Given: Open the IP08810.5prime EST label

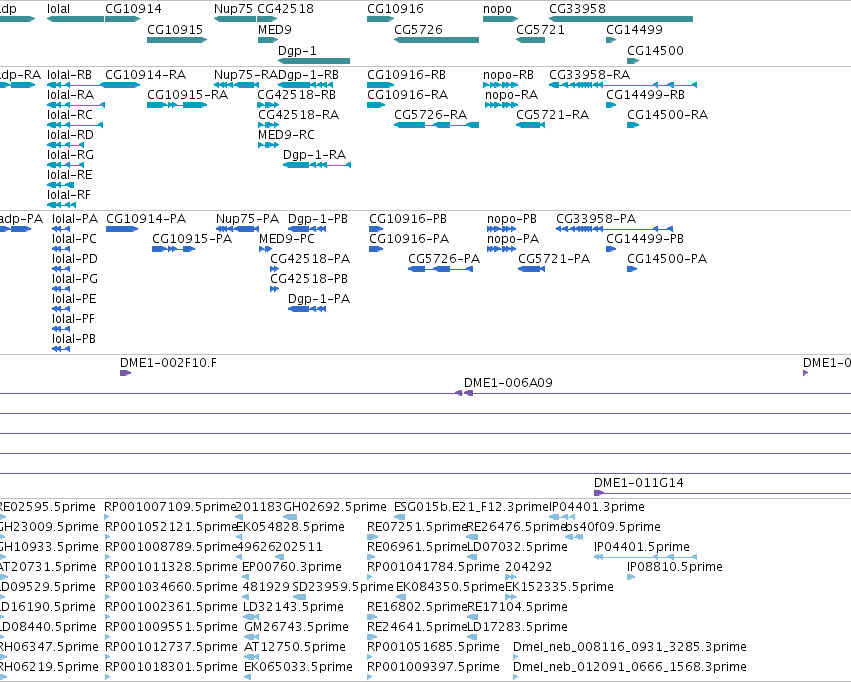Looking at the screenshot, I should [x=675, y=567].
